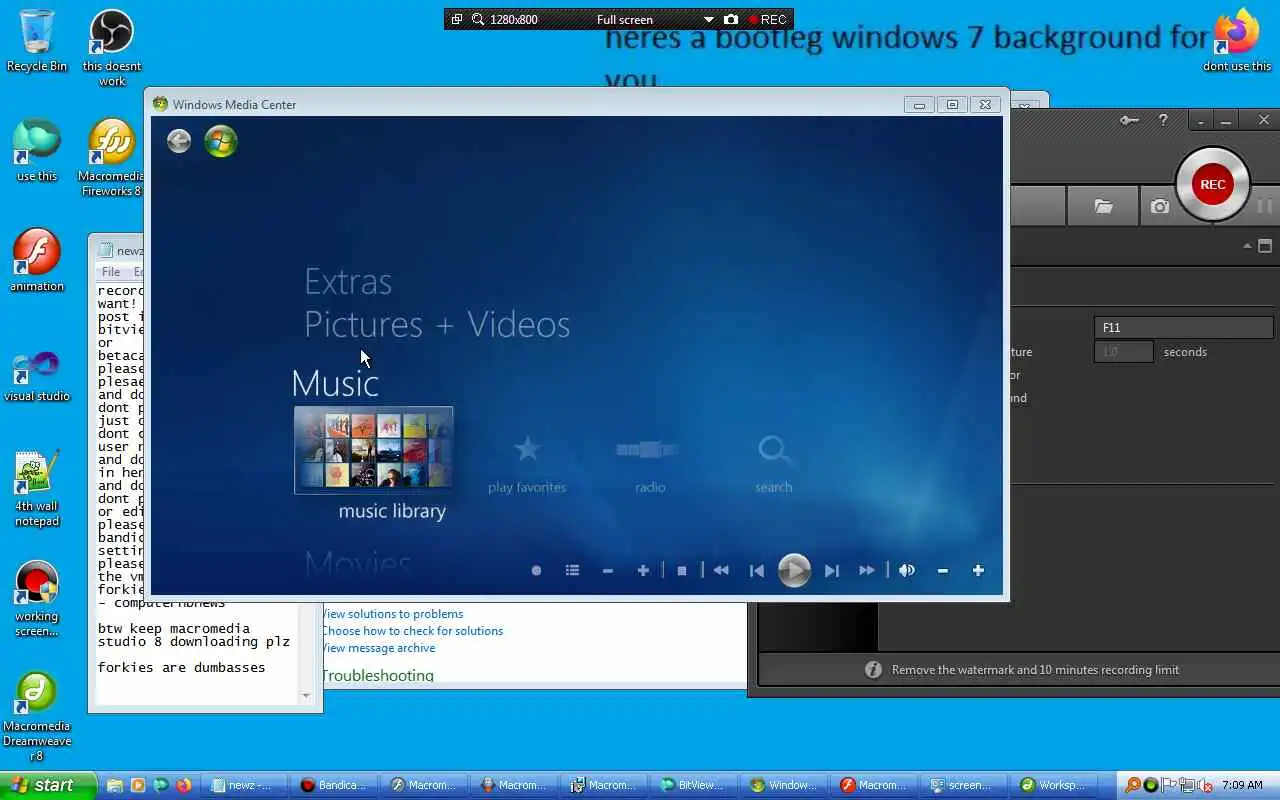Click the Media Center play button

click(x=794, y=570)
